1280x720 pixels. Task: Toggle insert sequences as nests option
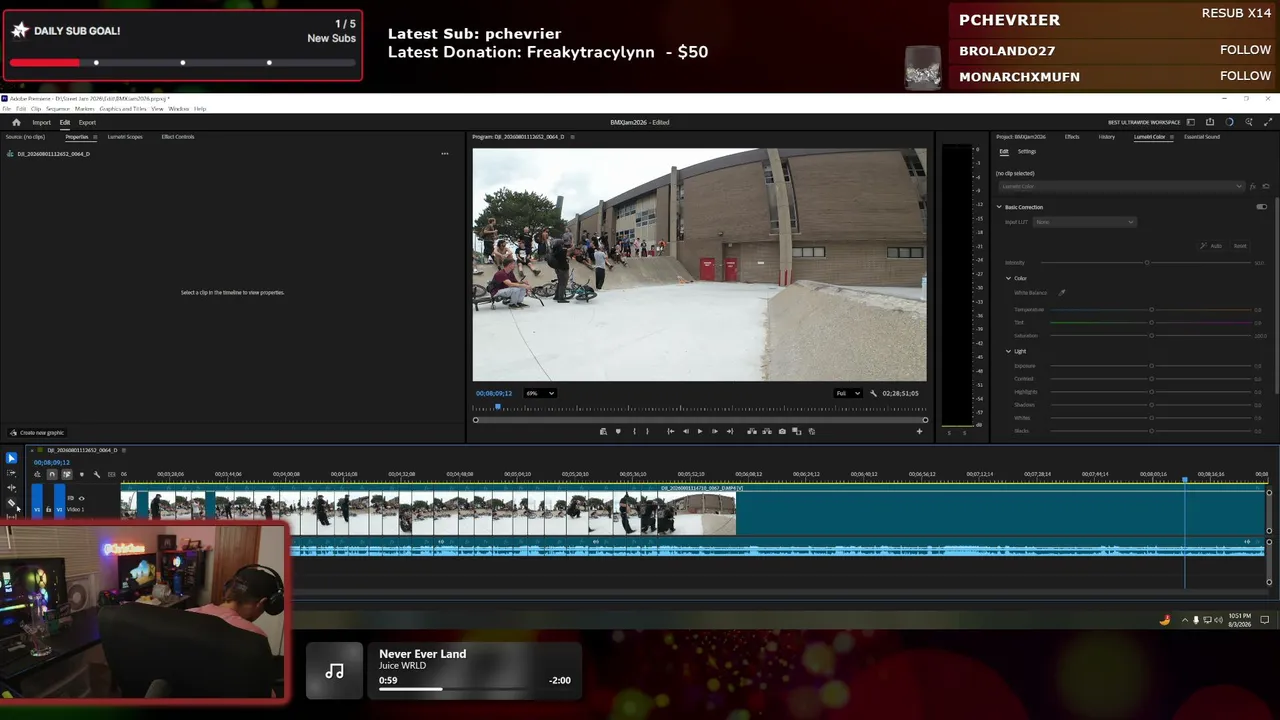[x=37, y=474]
